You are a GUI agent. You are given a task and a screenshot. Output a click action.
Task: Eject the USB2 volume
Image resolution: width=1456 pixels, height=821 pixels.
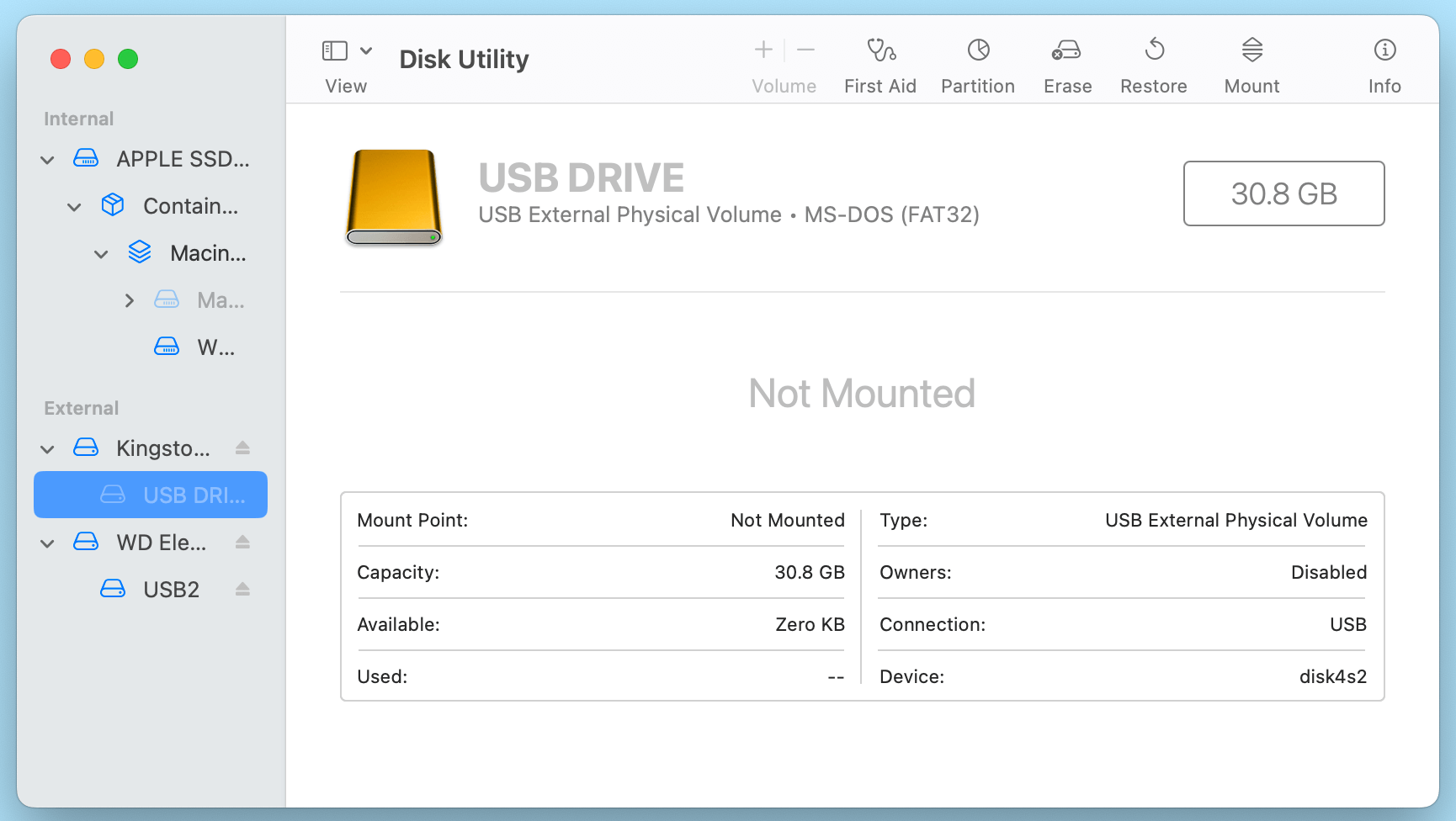[242, 589]
